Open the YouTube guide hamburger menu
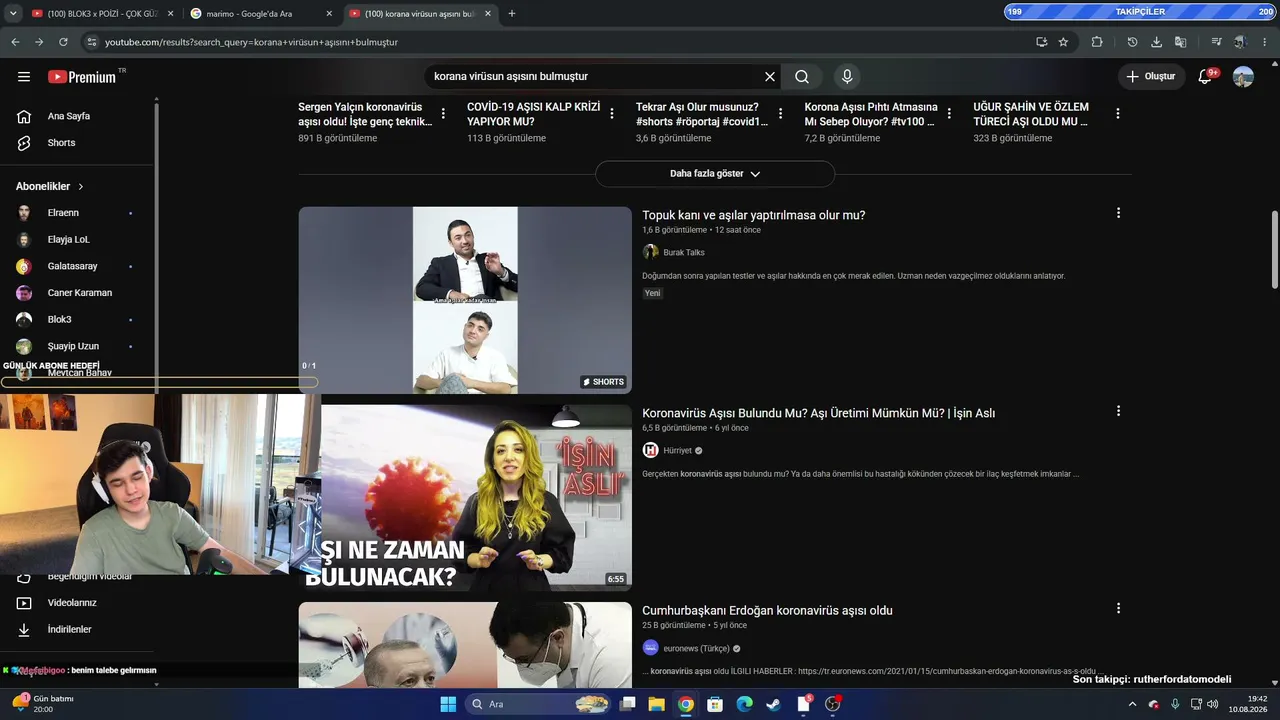The height and width of the screenshot is (720, 1280). tap(24, 77)
